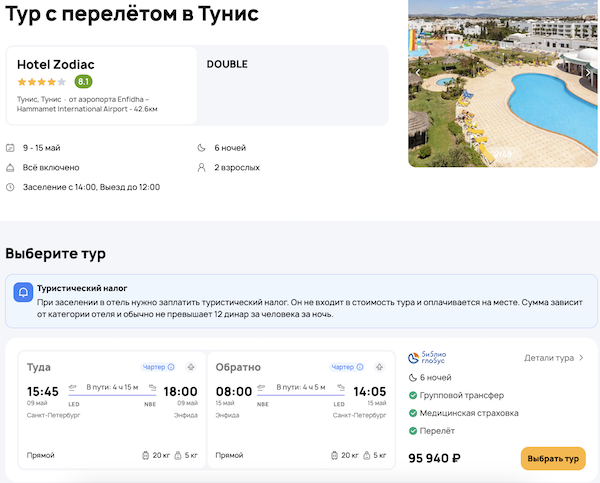The width and height of the screenshot is (600, 483).
Task: Click the Чартер info icon on Туда flight
Action: click(171, 367)
